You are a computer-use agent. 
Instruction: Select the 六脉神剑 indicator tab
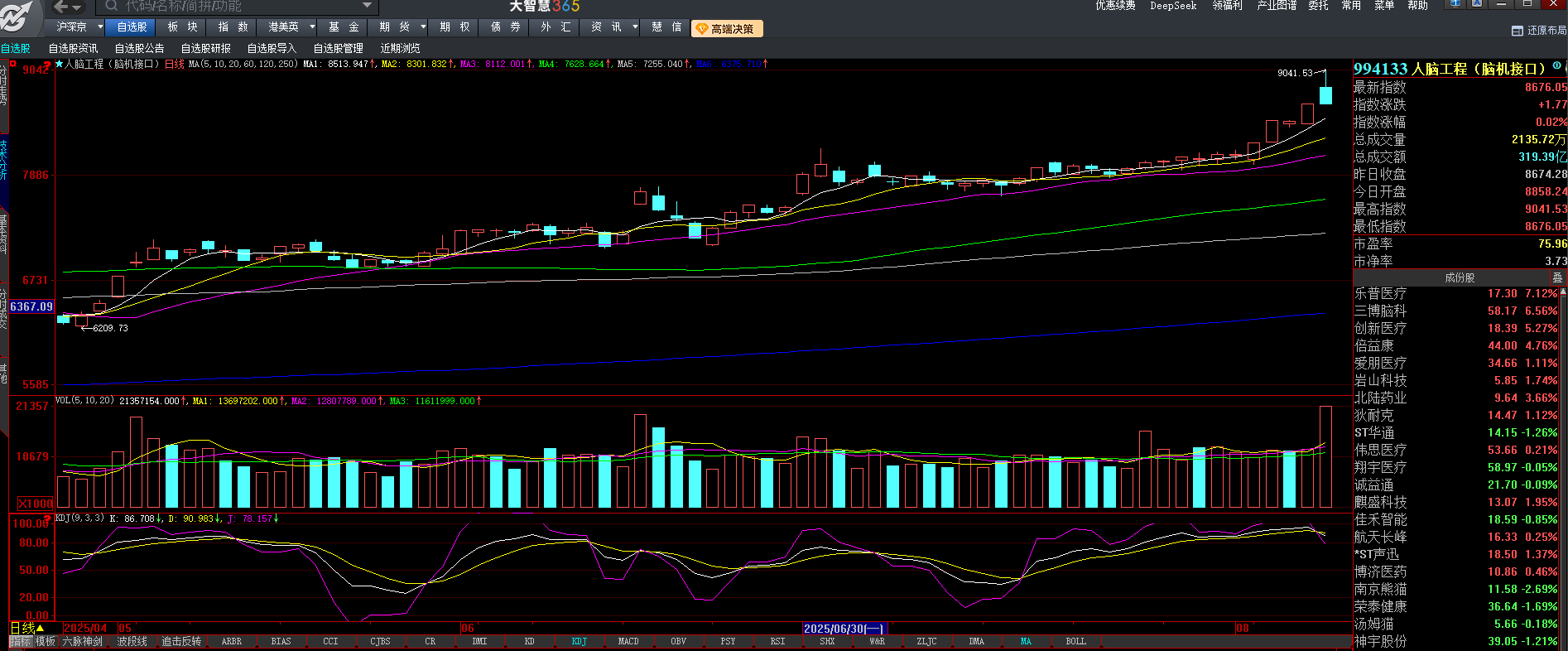(x=83, y=641)
